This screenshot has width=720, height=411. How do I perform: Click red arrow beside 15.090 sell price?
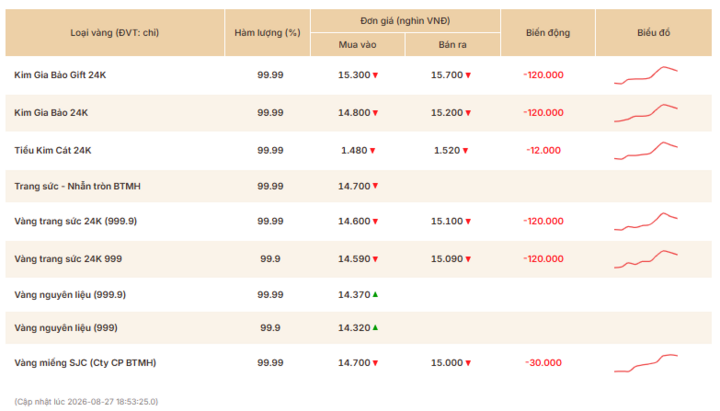coord(468,259)
